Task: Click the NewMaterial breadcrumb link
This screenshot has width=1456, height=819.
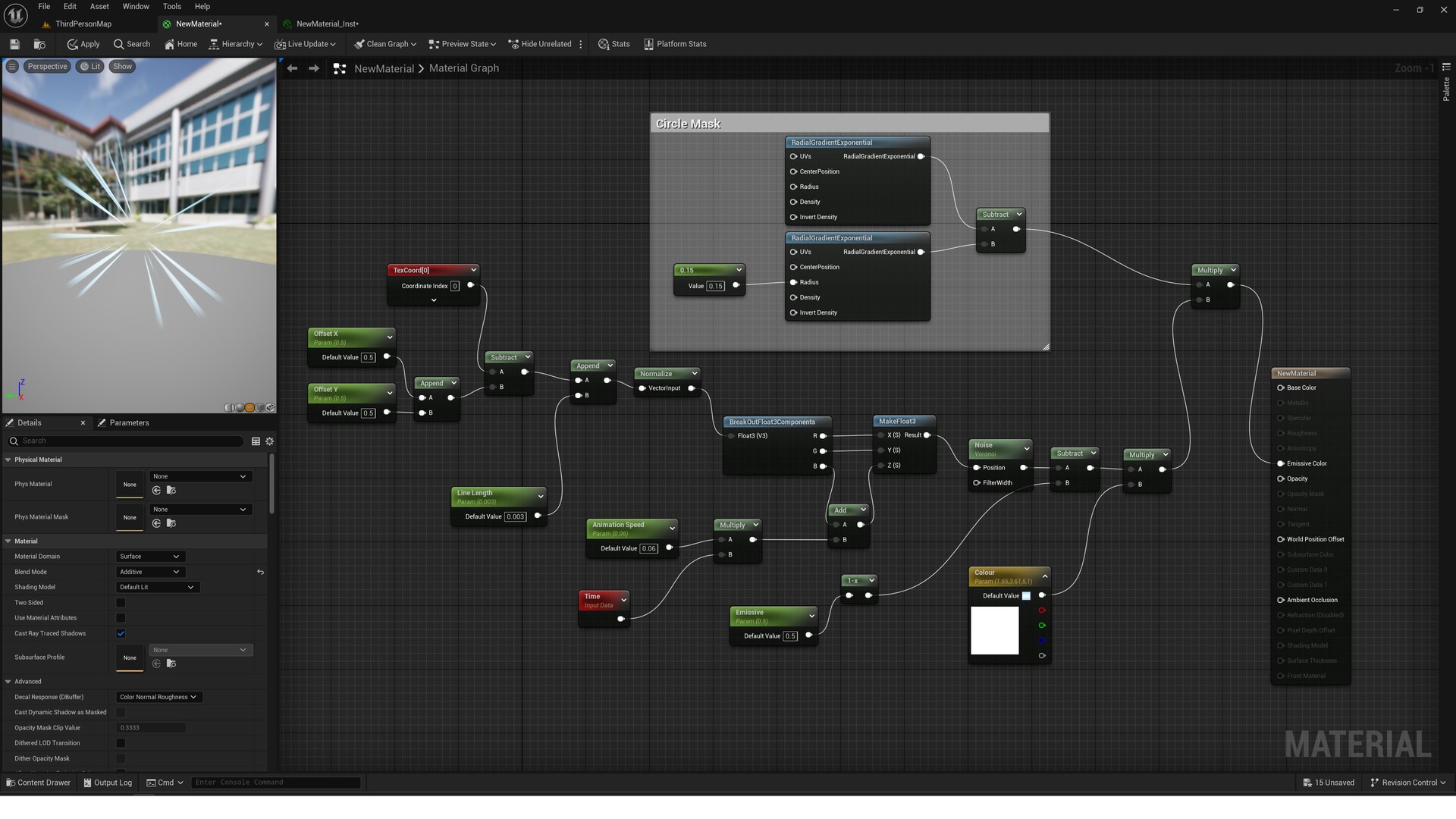Action: tap(384, 67)
